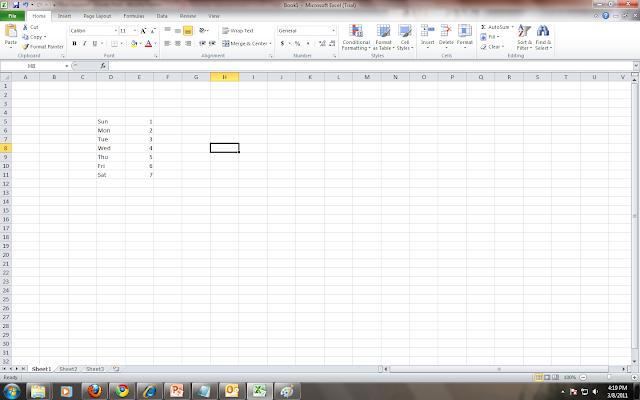
Task: Click the Format cells icon
Action: click(x=464, y=31)
